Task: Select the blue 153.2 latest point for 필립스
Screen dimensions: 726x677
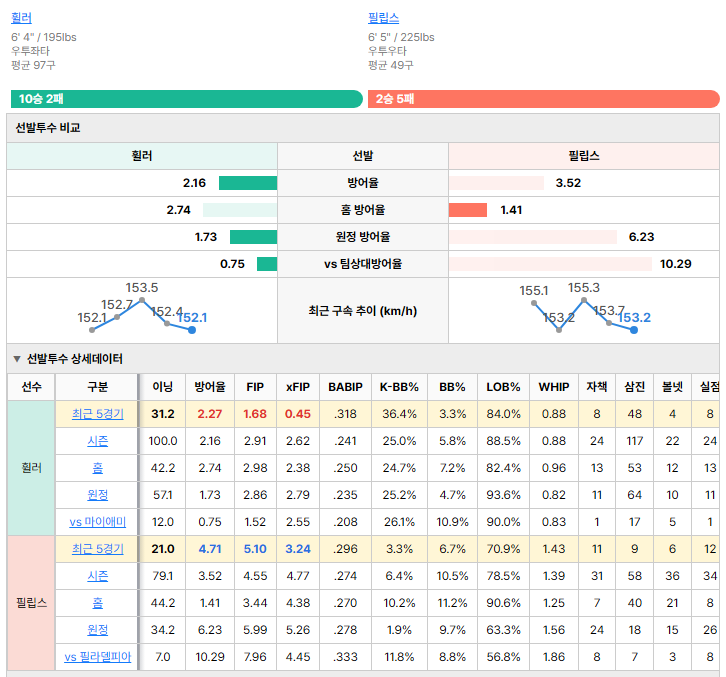Action: click(634, 330)
